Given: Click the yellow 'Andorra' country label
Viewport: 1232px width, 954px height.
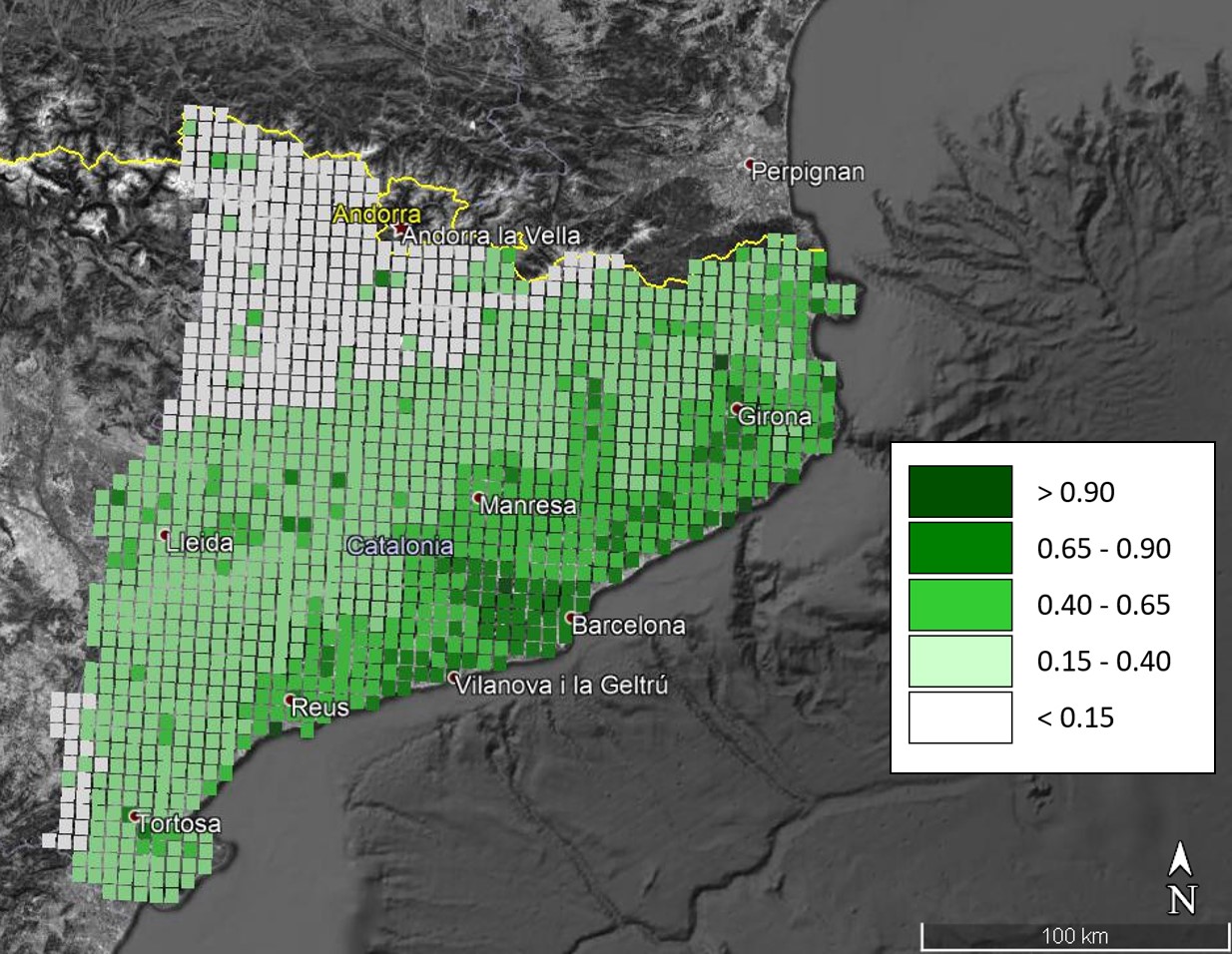Looking at the screenshot, I should tap(376, 215).
